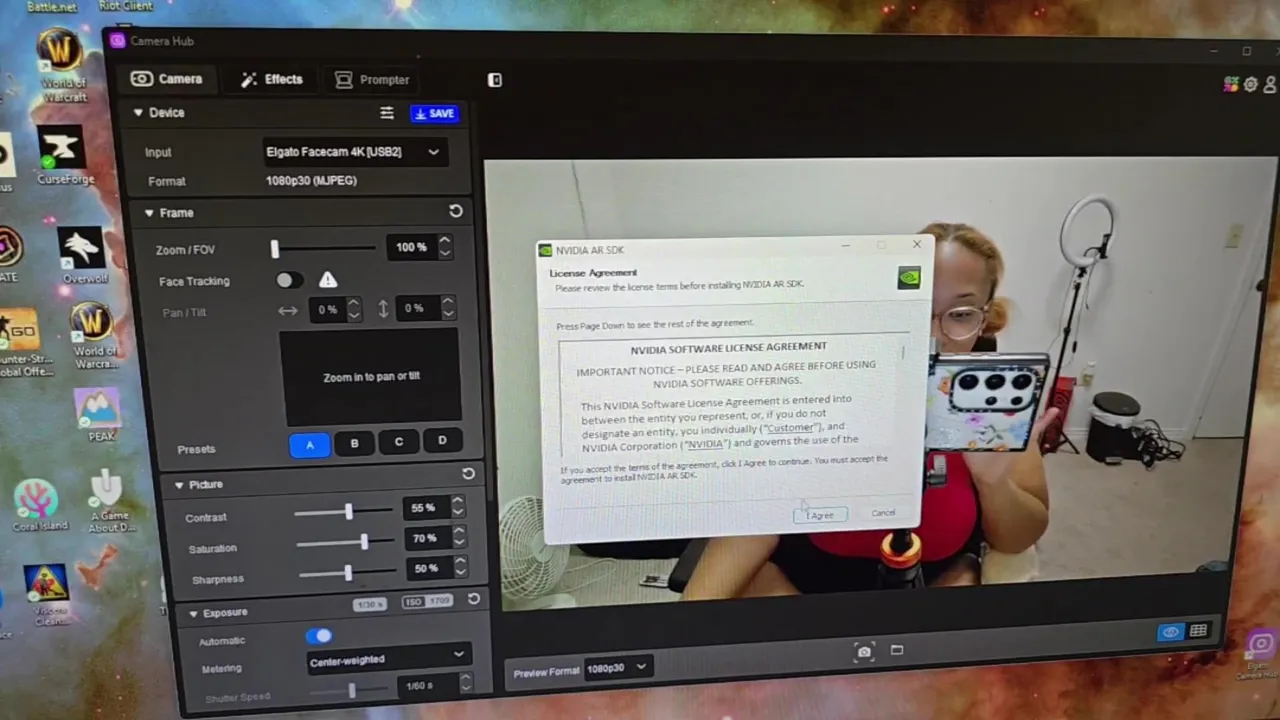Click the NVIDIA logo in installer header
The height and width of the screenshot is (720, 1280).
pos(909,278)
